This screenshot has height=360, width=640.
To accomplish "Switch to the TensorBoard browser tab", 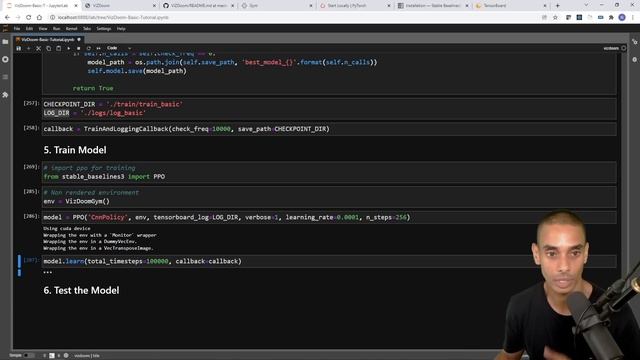I will click(x=510, y=6).
